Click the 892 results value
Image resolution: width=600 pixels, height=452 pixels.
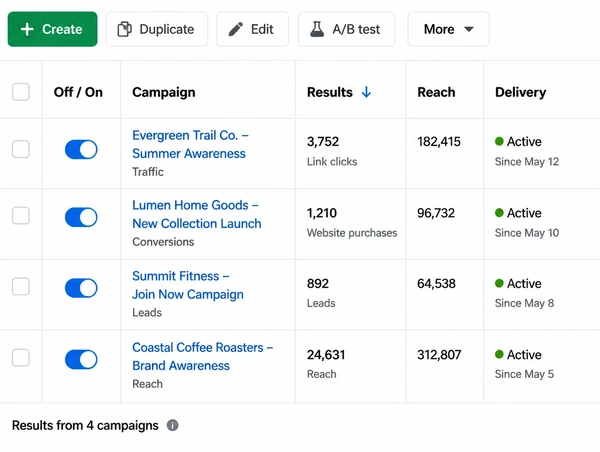pyautogui.click(x=318, y=284)
